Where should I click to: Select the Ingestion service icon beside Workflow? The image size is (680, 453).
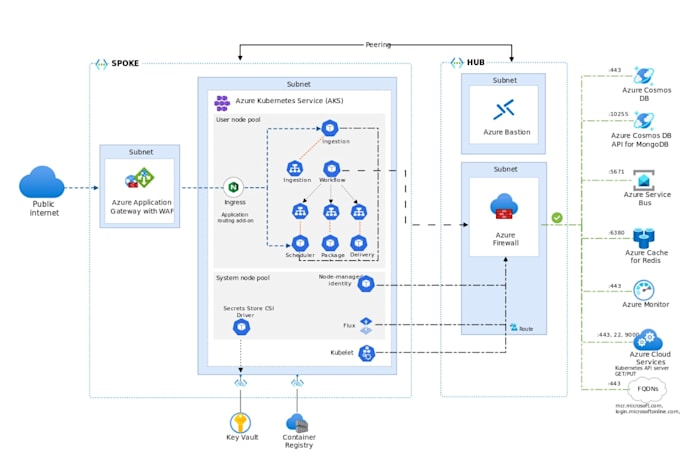click(x=295, y=168)
